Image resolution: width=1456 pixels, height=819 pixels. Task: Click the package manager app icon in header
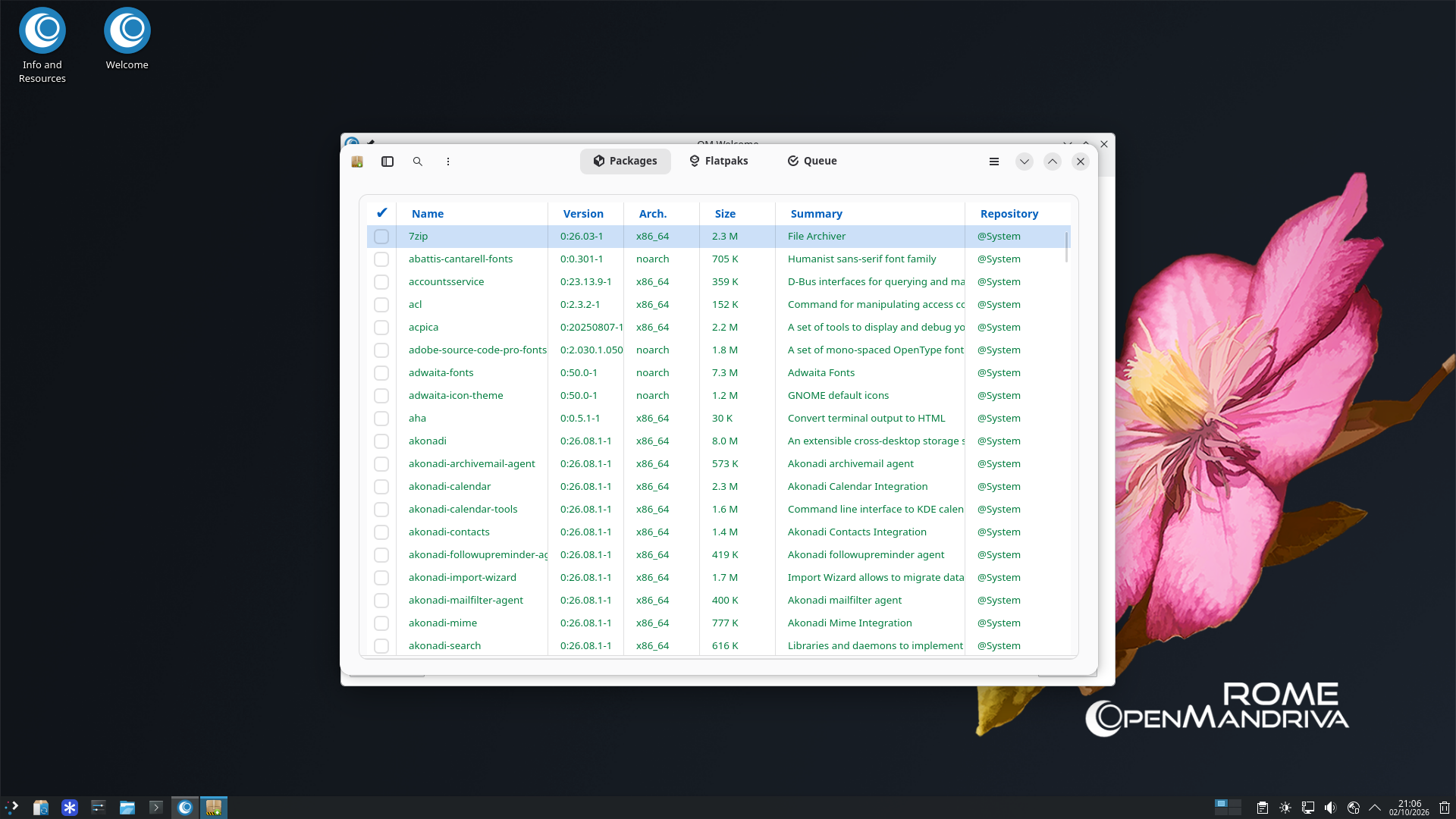tap(357, 162)
